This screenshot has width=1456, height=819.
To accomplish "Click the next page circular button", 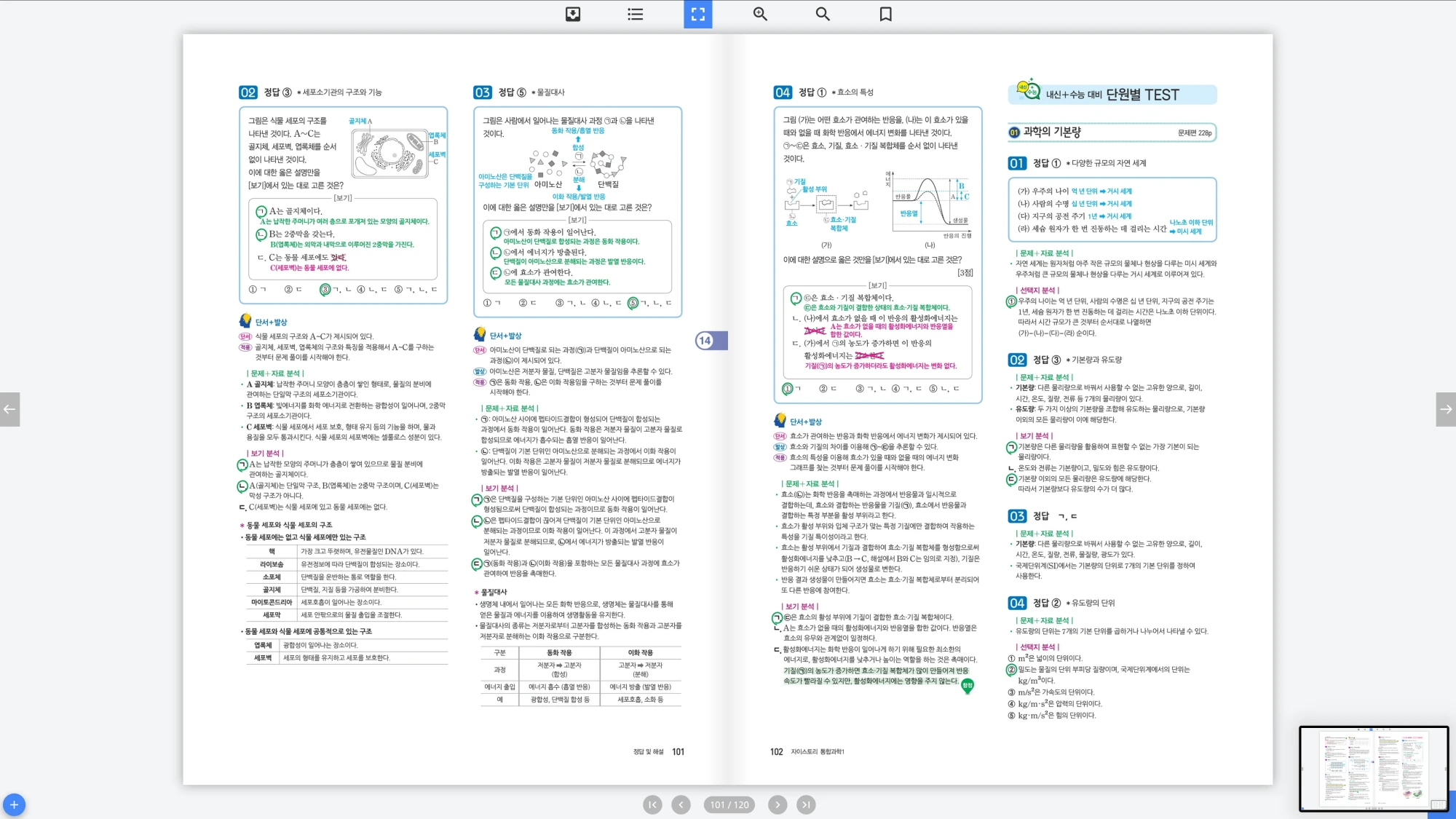I will 778,804.
